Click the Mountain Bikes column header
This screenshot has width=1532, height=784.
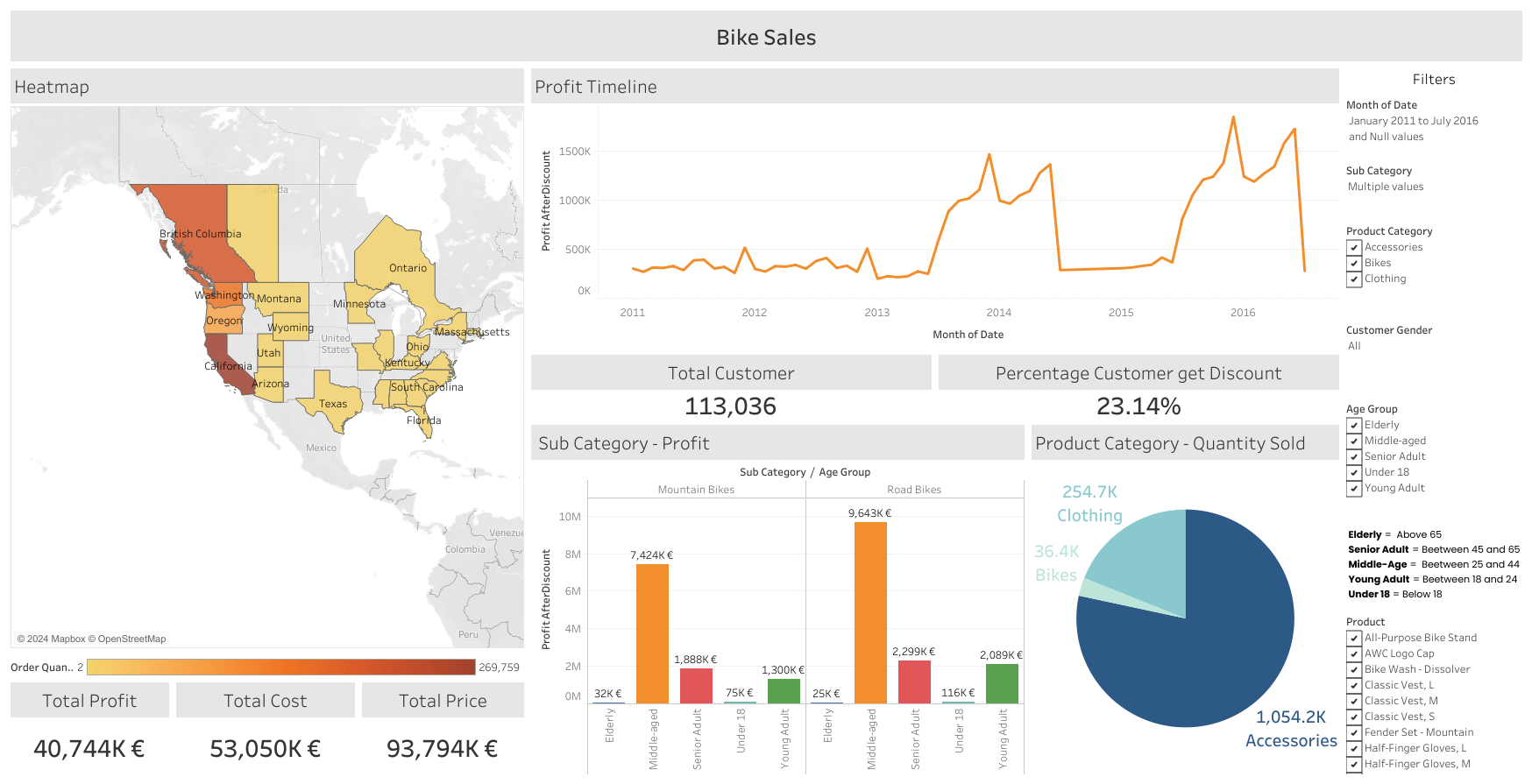point(696,490)
